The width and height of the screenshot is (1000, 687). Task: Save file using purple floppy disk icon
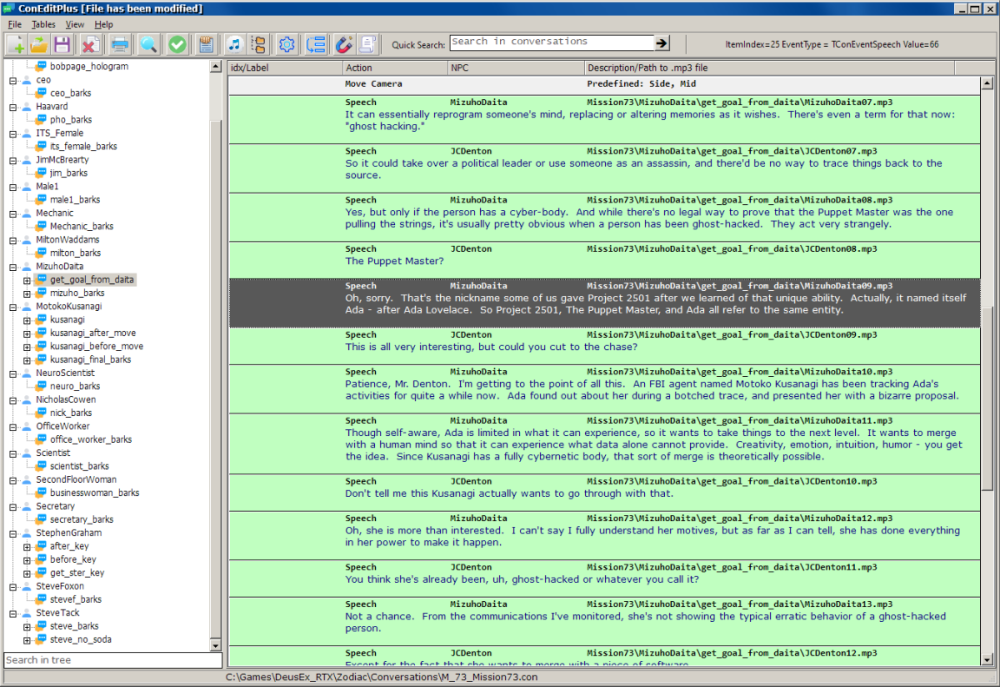(62, 44)
